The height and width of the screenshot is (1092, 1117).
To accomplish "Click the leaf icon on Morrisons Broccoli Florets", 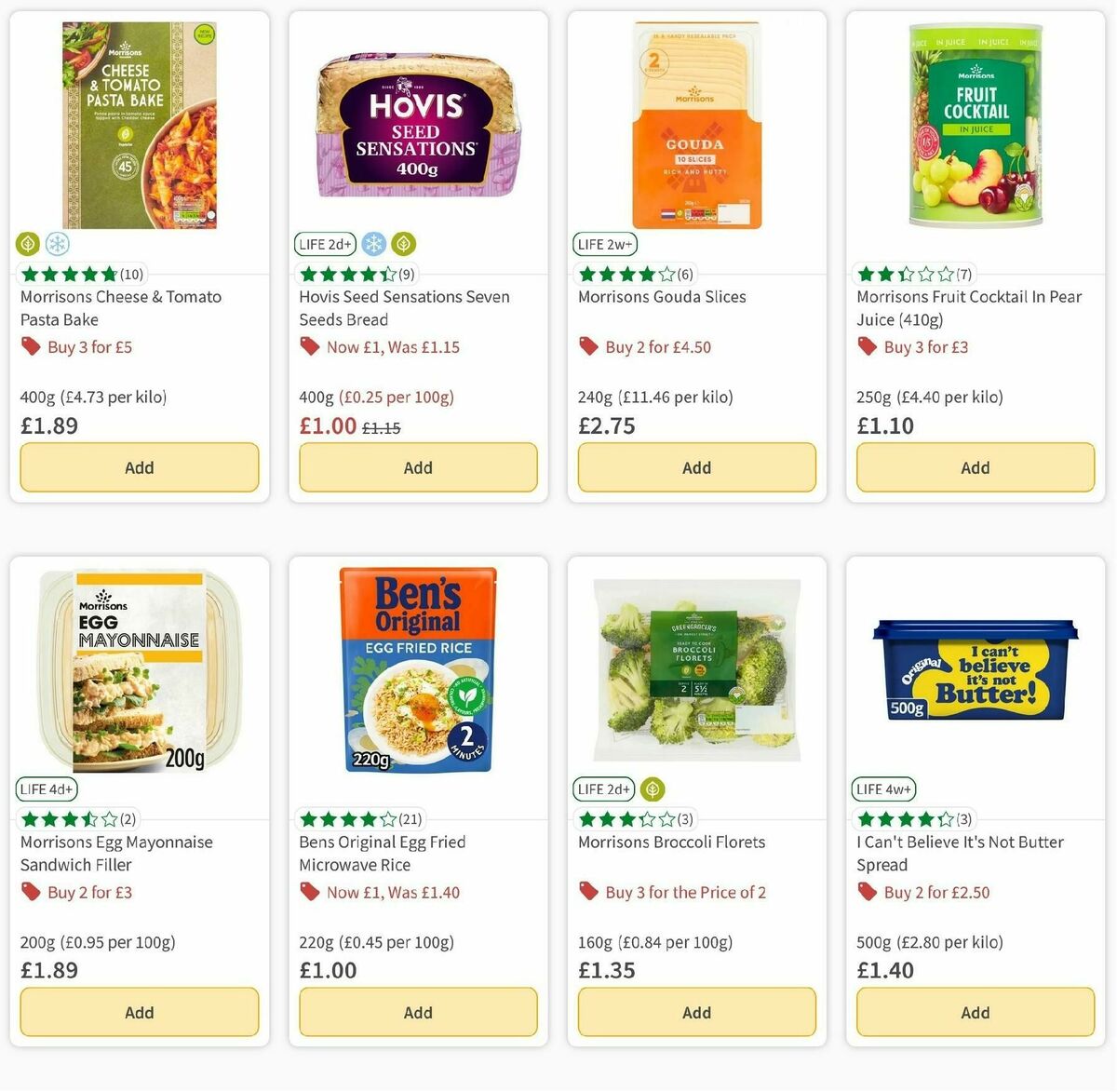I will (652, 789).
